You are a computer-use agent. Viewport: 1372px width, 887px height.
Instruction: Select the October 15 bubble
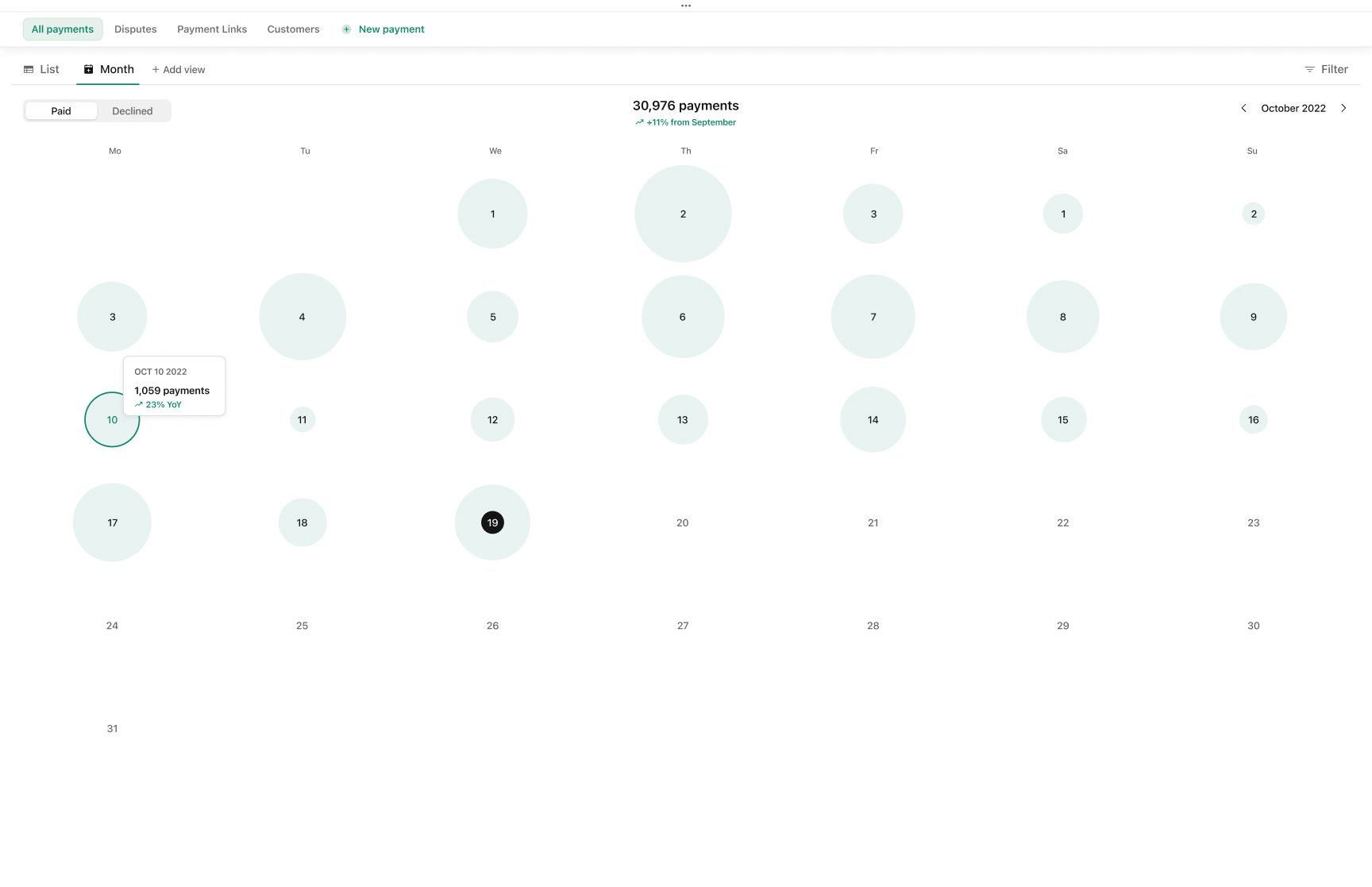[1063, 419]
